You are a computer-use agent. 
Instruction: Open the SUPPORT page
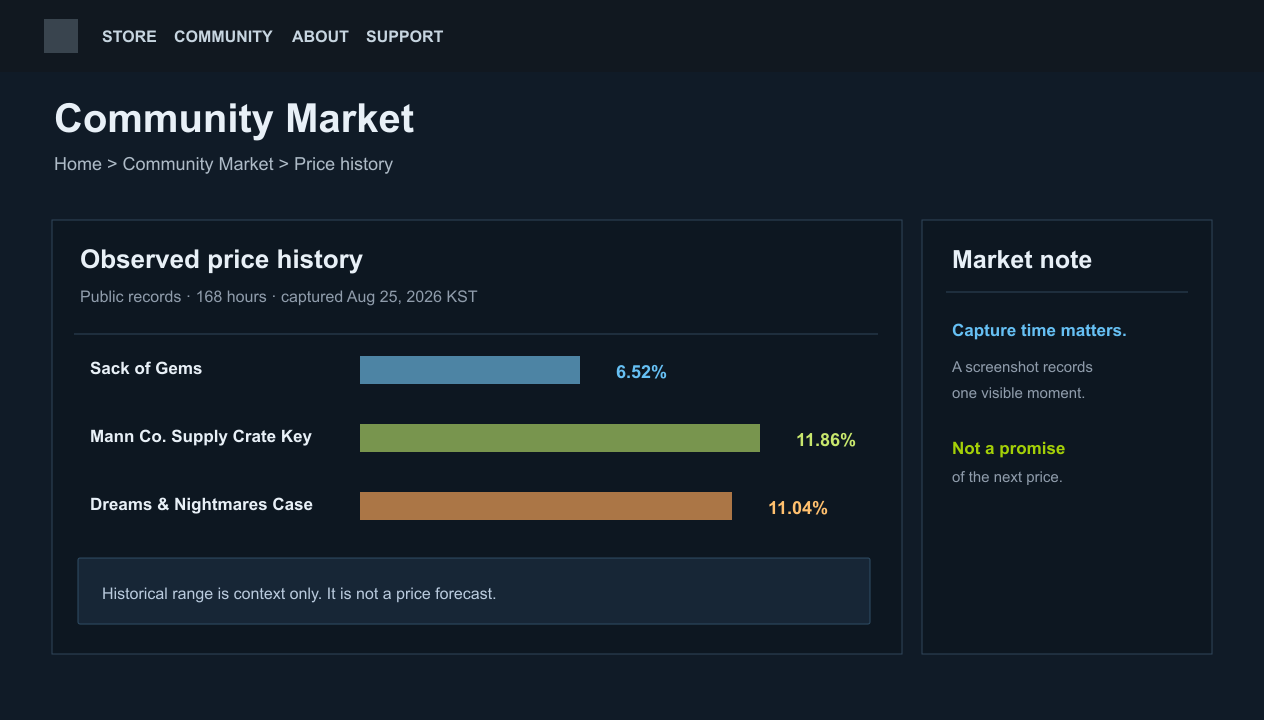(x=404, y=36)
